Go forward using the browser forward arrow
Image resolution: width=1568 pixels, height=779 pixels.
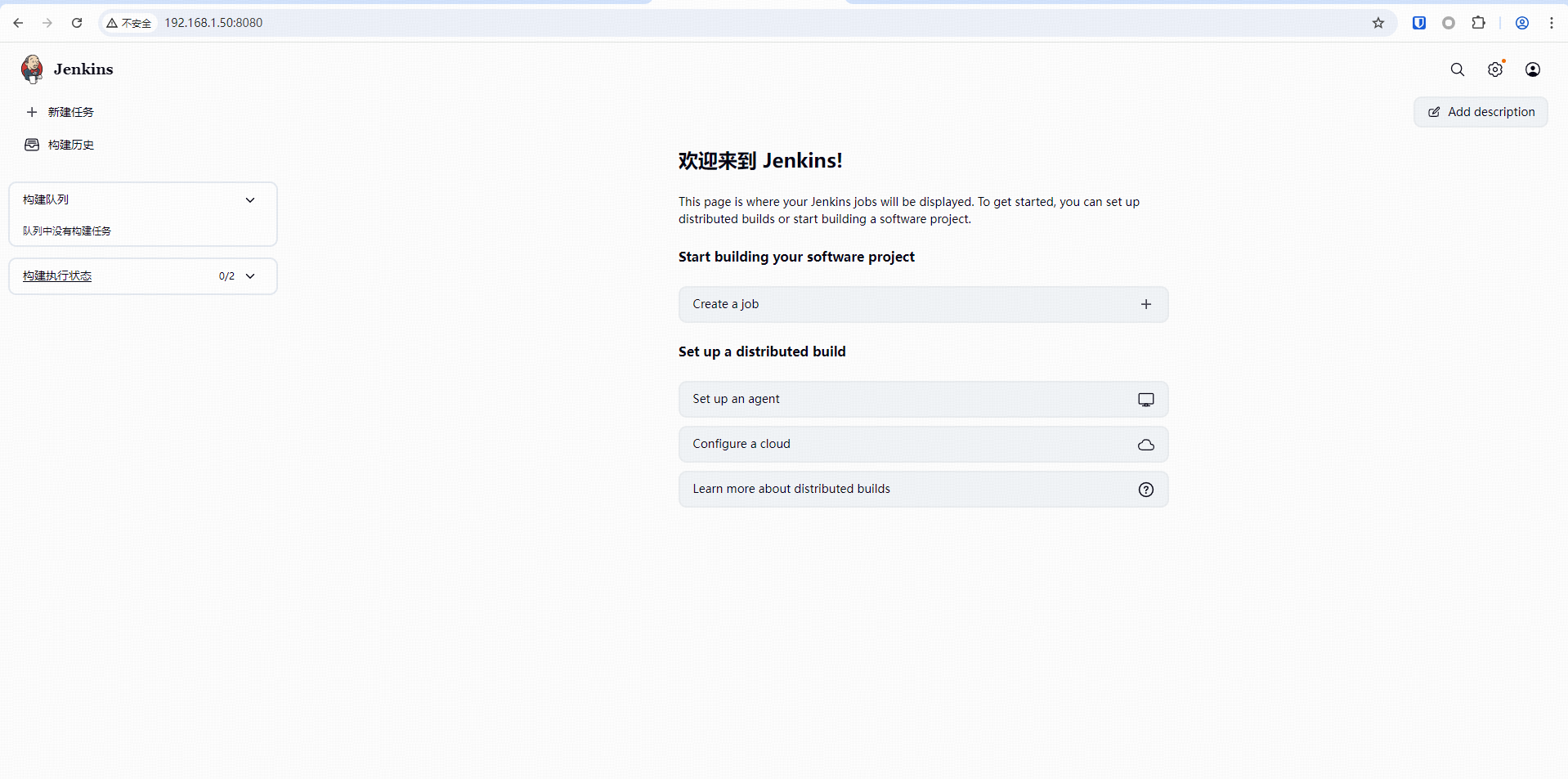(47, 23)
